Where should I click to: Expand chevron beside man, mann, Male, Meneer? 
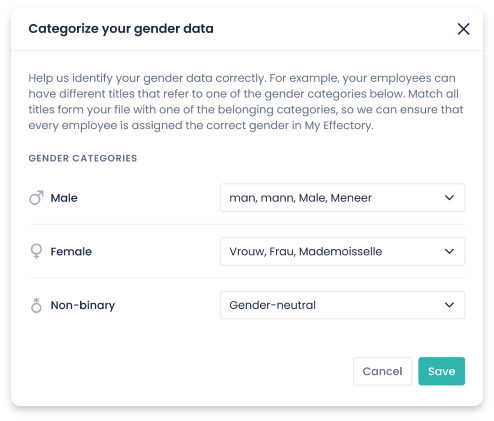[449, 198]
